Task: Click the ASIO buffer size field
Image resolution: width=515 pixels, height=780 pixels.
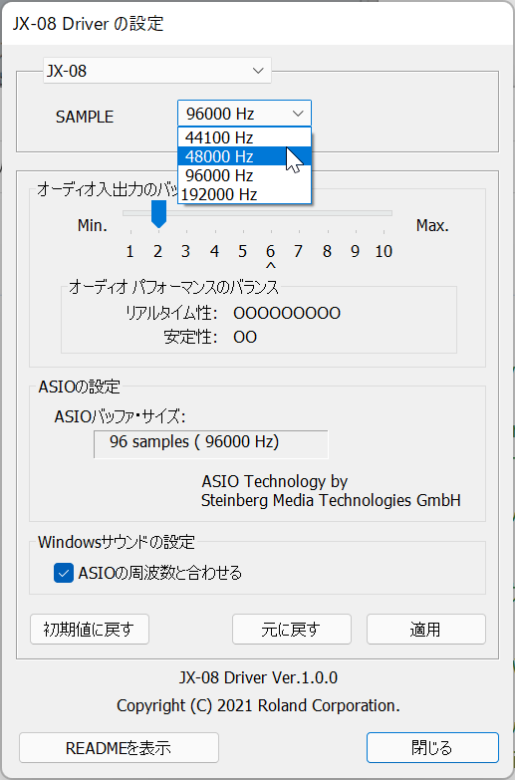Action: coord(211,444)
